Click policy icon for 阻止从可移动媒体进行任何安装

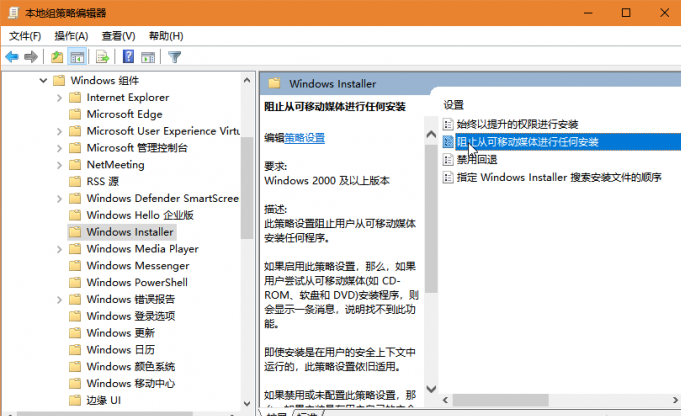point(448,142)
